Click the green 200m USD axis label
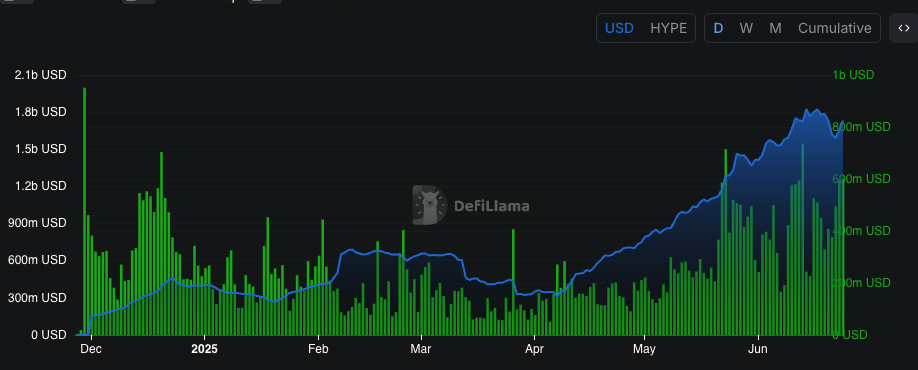This screenshot has width=918, height=370. point(861,283)
